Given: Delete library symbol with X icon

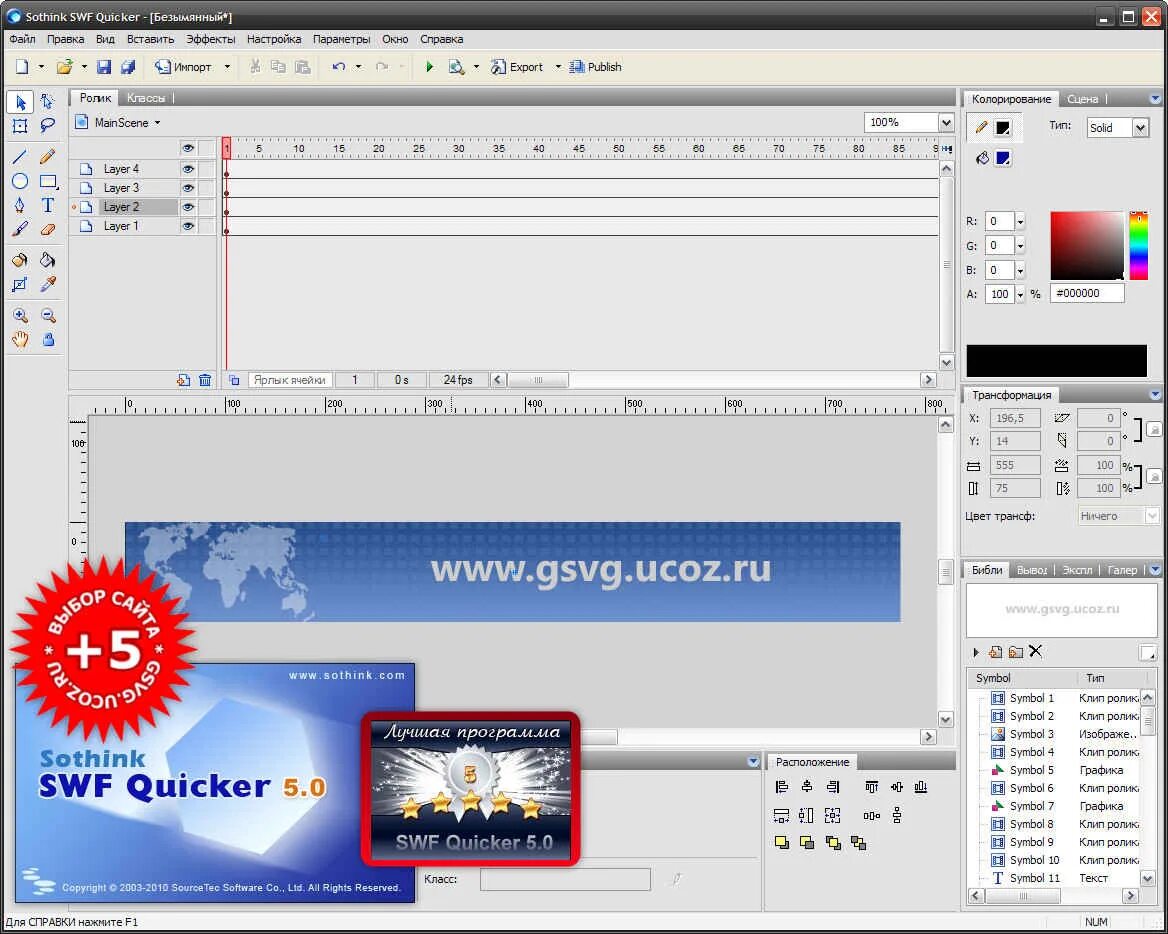Looking at the screenshot, I should pos(1035,652).
